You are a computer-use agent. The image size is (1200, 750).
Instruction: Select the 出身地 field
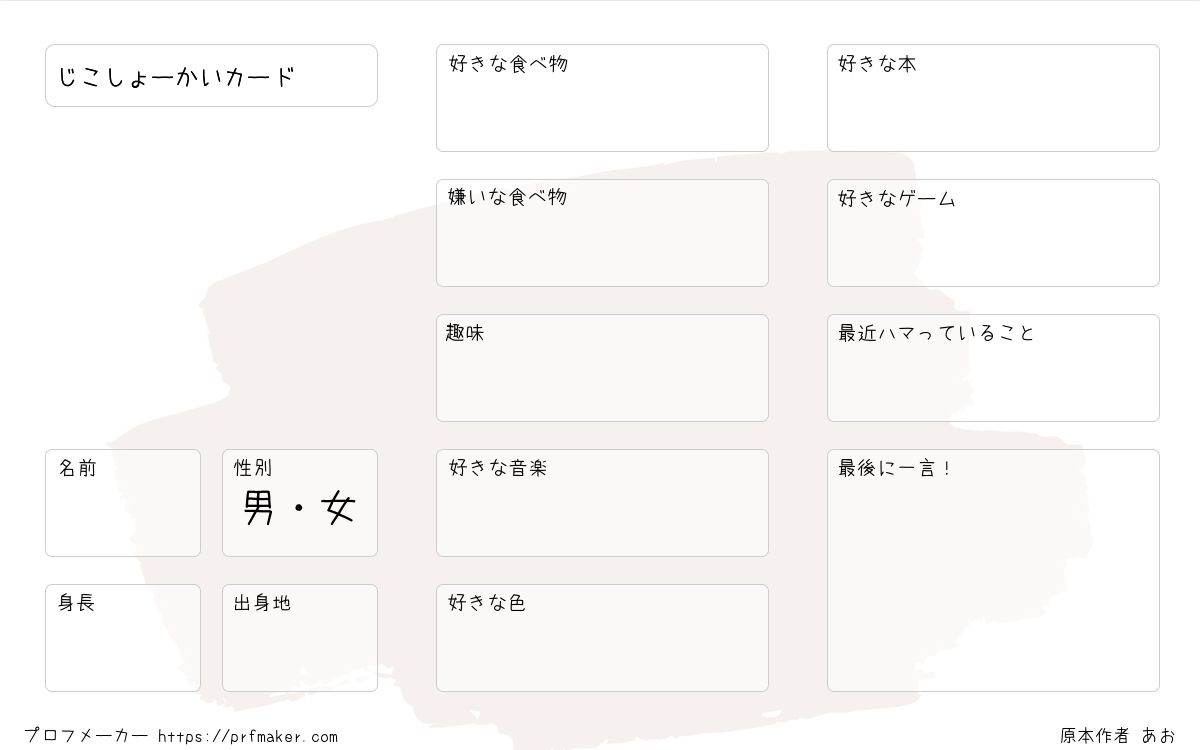(300, 638)
